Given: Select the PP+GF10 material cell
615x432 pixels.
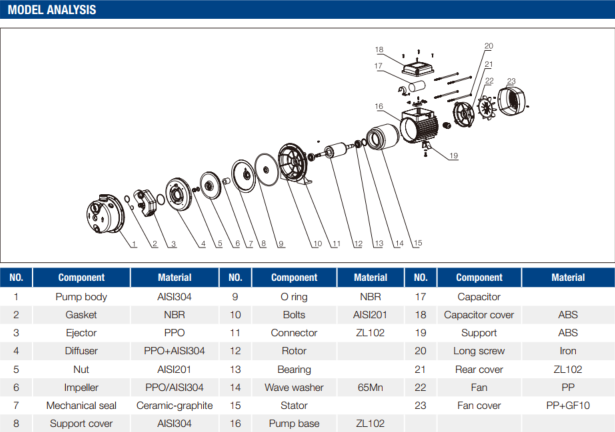Looking at the screenshot, I should point(568,405).
